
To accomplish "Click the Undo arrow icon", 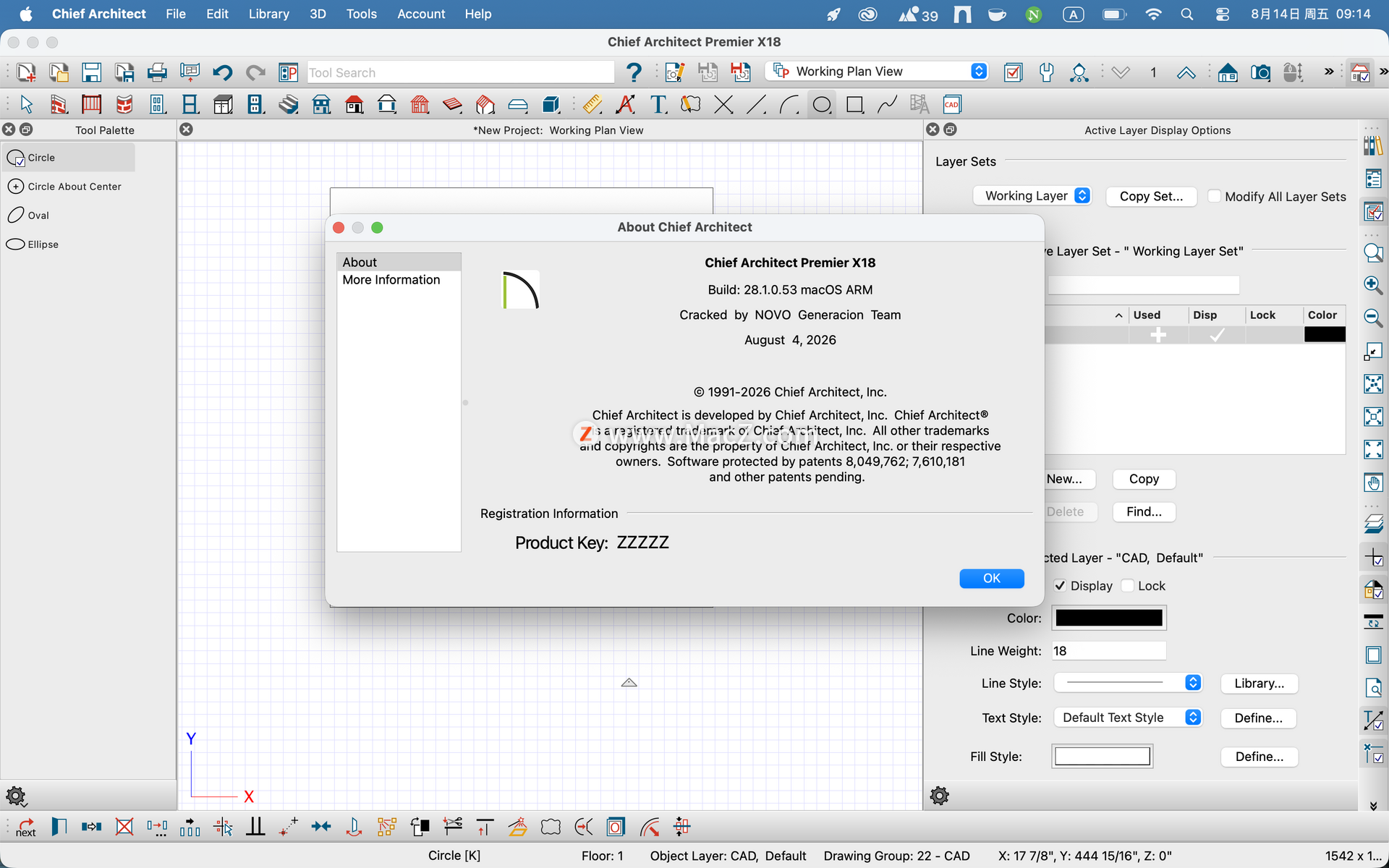I will [222, 72].
